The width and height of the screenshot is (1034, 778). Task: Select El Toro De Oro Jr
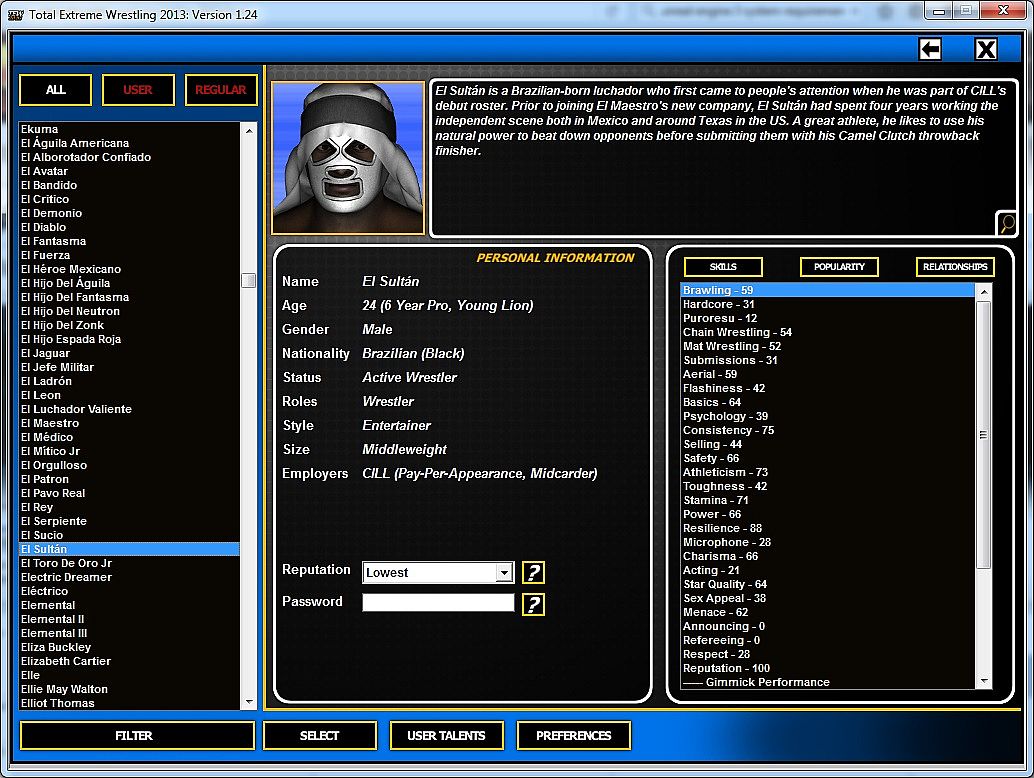[129, 563]
